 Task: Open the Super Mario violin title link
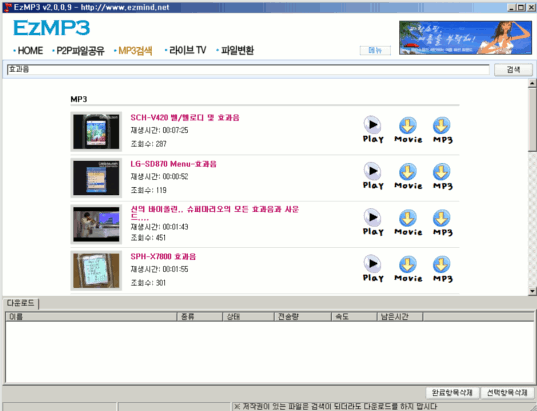214,213
